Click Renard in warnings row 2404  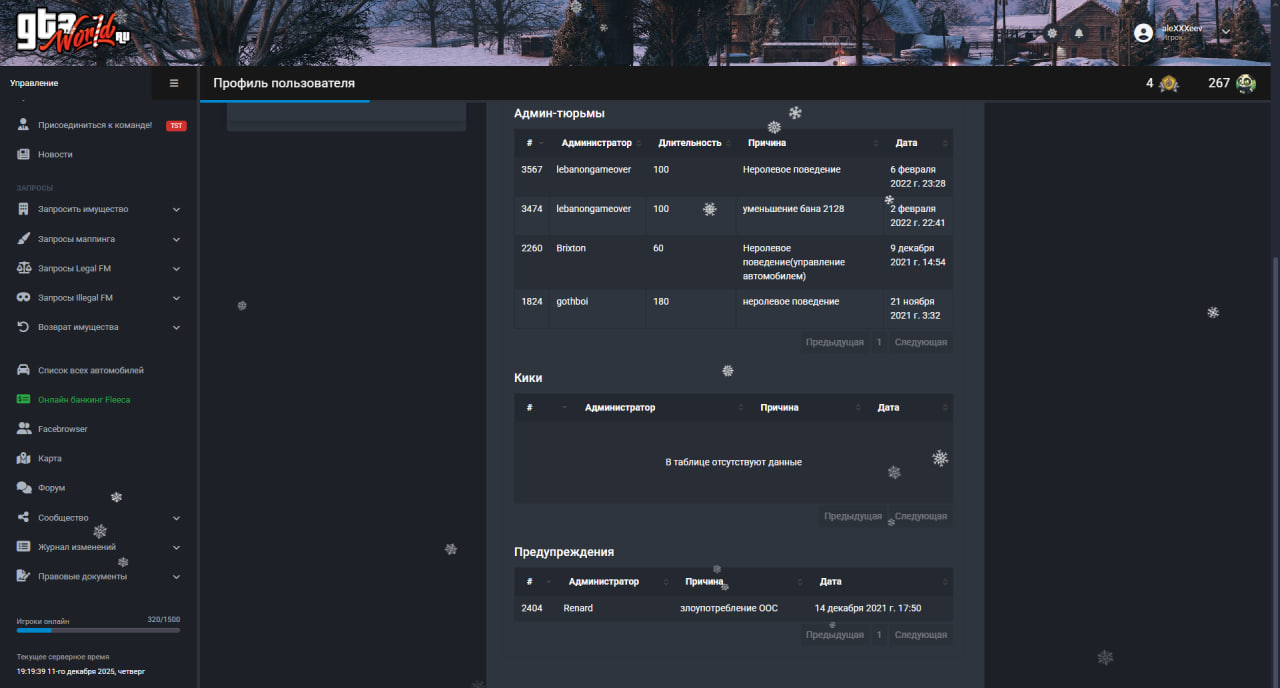(578, 608)
